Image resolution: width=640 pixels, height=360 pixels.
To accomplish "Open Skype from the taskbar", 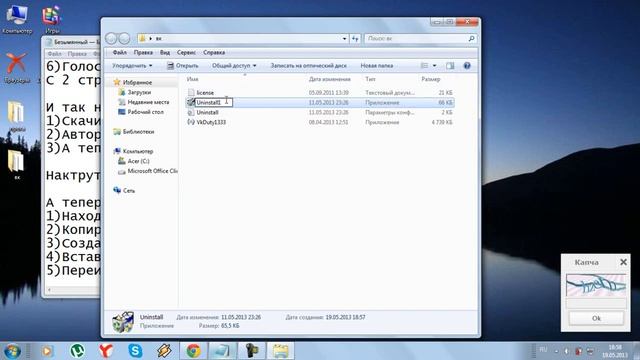I will [135, 351].
